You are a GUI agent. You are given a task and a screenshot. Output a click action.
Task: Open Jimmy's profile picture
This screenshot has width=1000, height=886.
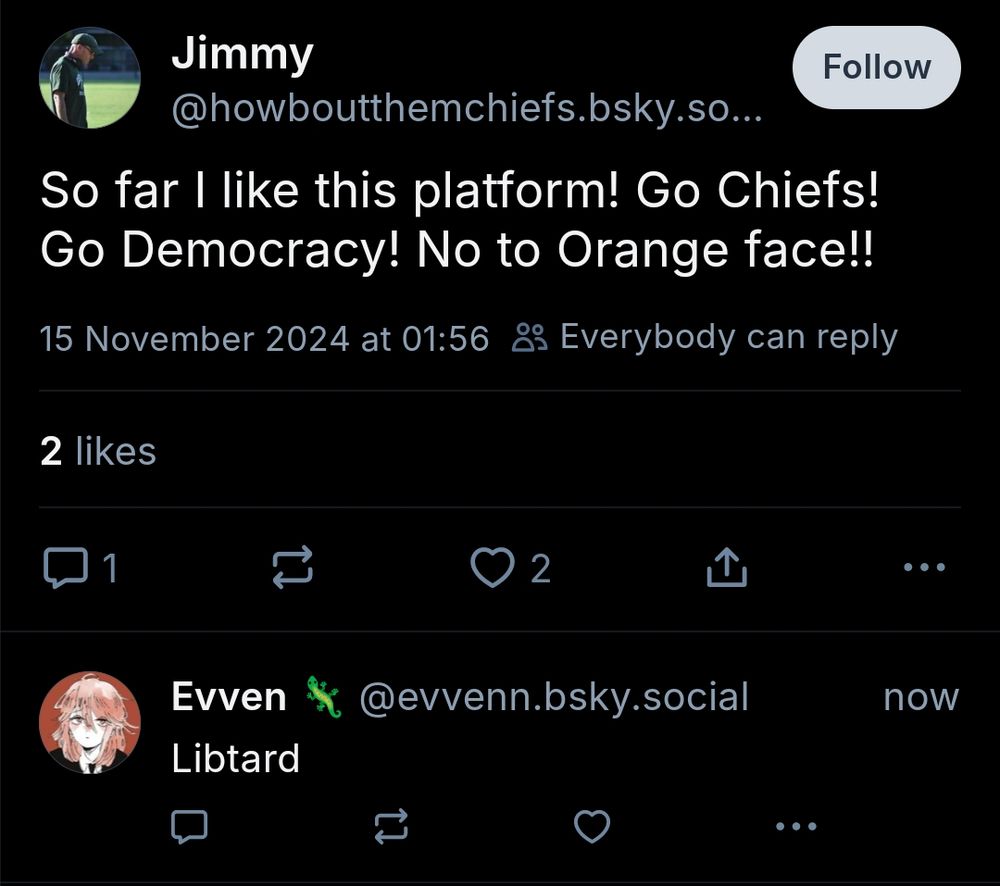[x=89, y=78]
